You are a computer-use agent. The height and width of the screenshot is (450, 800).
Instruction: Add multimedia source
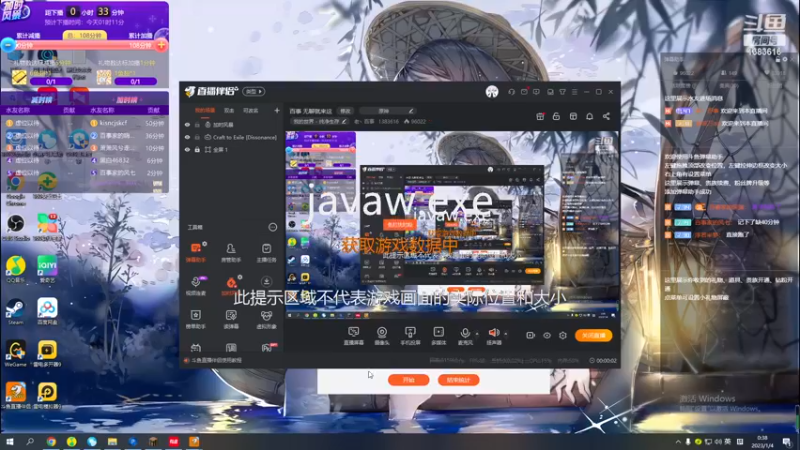pyautogui.click(x=439, y=336)
